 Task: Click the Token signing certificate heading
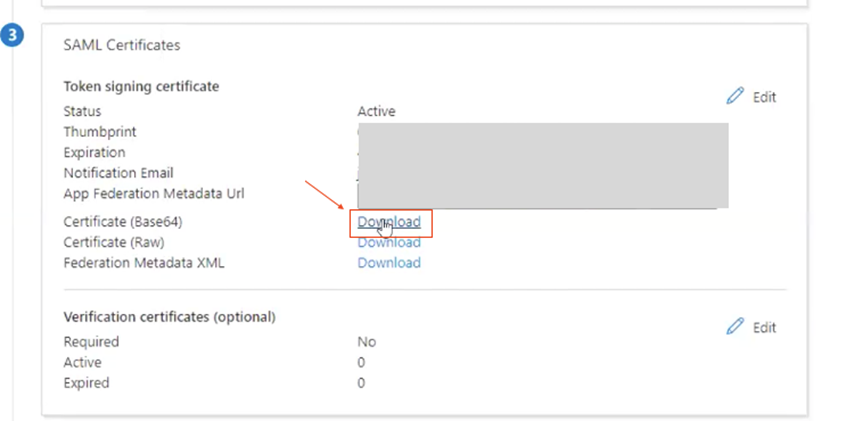pos(141,86)
